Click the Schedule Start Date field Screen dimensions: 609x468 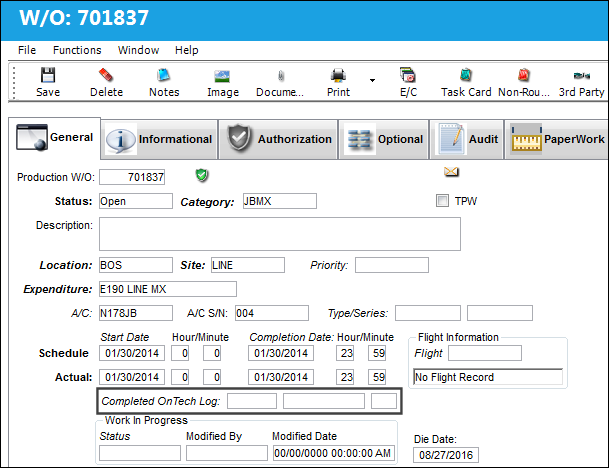click(132, 353)
